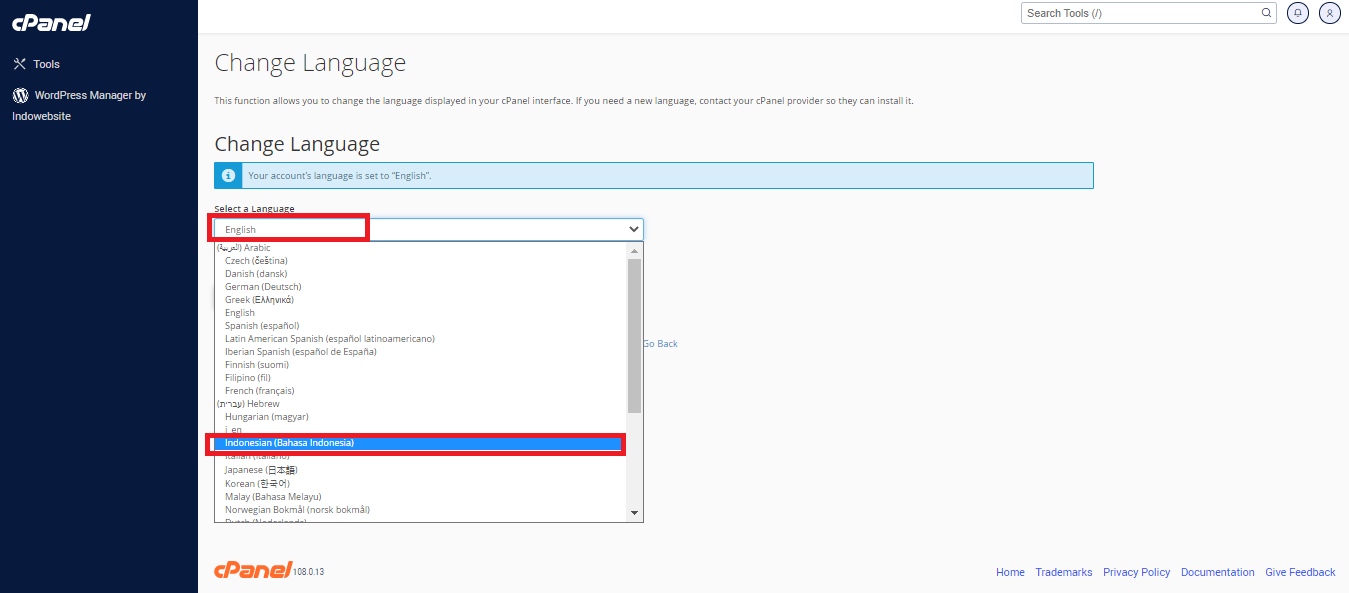Choose Japanese from language list
The width and height of the screenshot is (1349, 593).
click(261, 470)
